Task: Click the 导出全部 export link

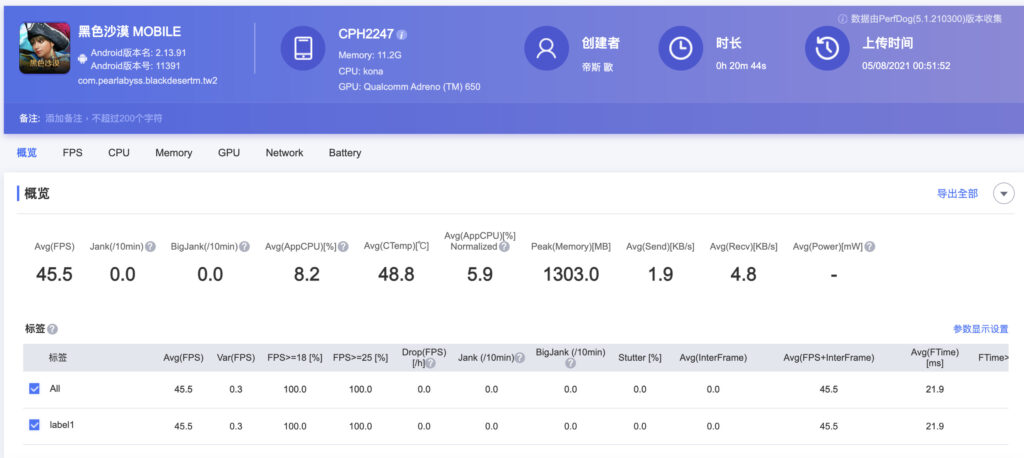Action: pos(957,194)
